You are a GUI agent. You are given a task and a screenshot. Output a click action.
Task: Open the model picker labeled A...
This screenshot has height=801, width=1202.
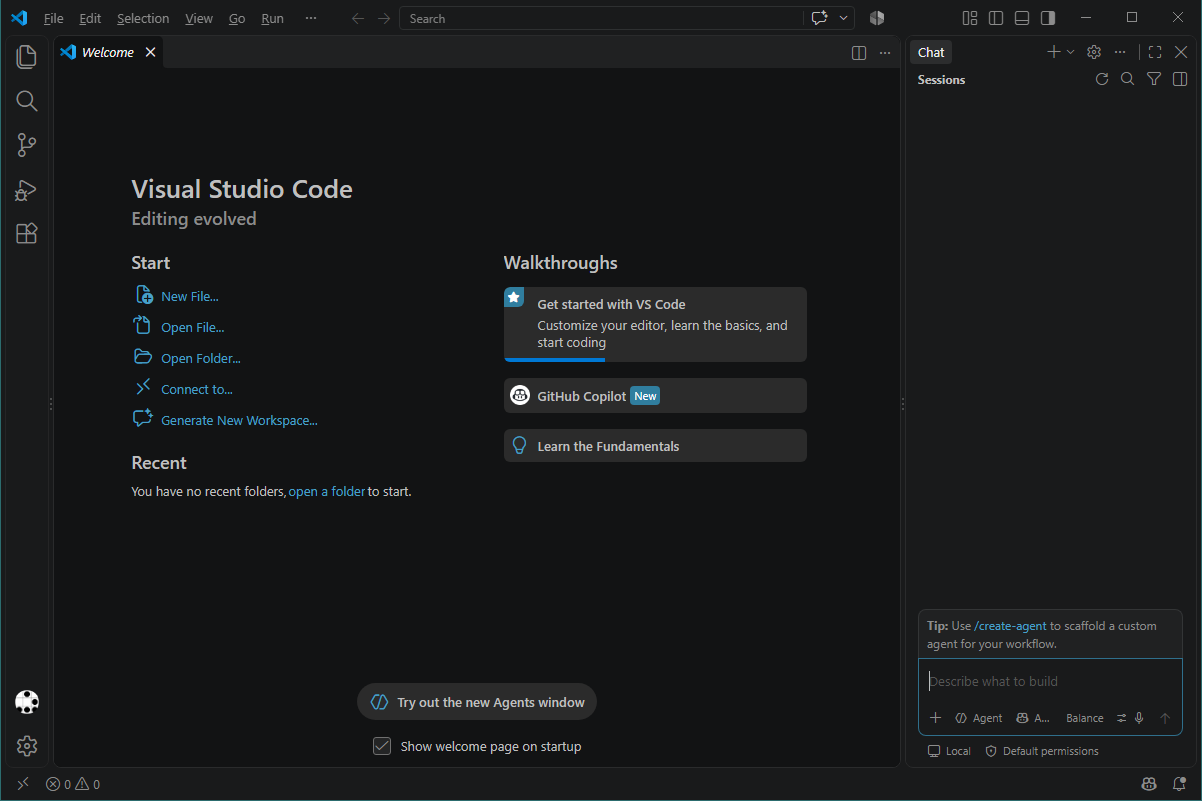(1033, 718)
